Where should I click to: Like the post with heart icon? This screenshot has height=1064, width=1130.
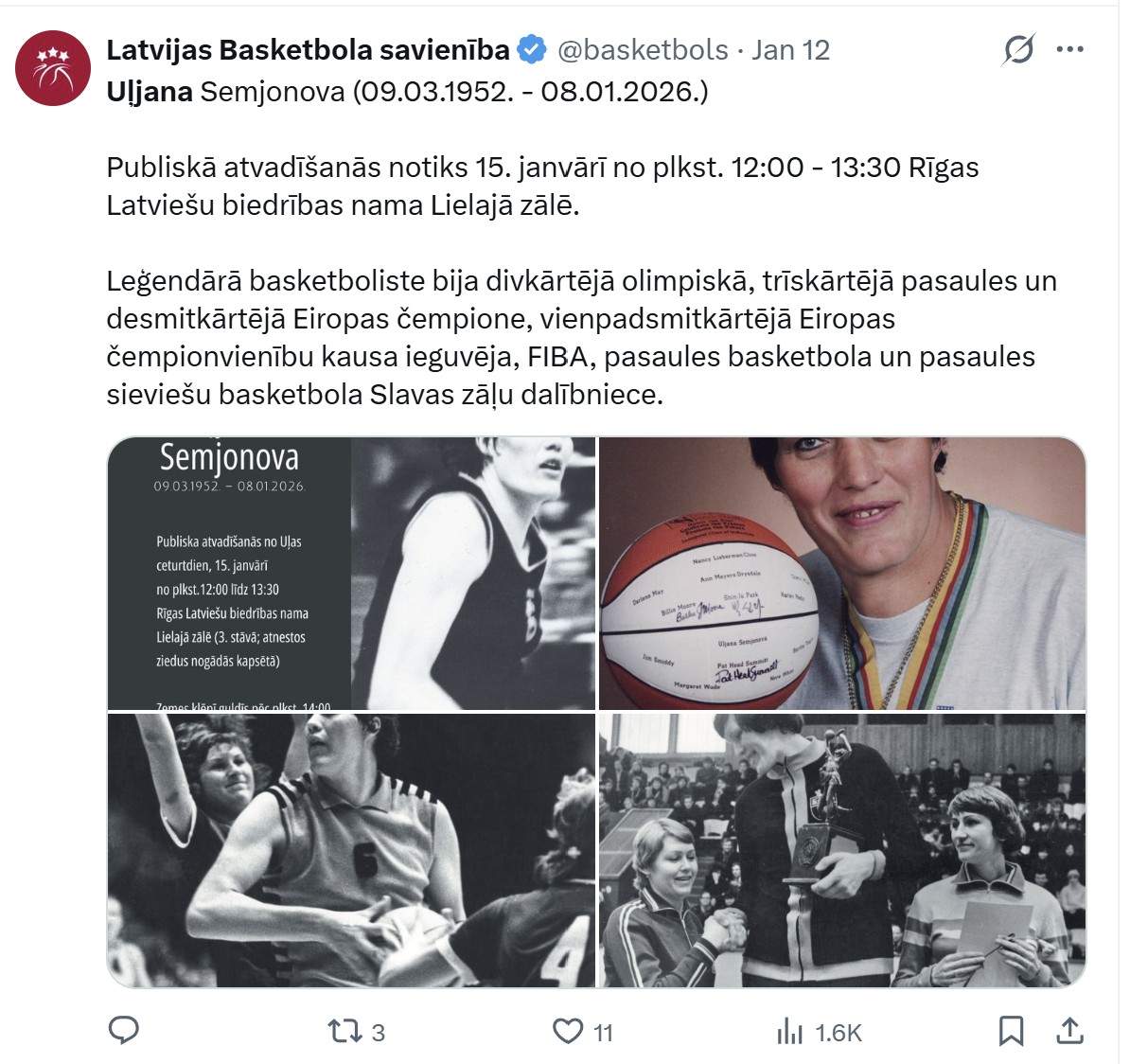click(x=568, y=1031)
